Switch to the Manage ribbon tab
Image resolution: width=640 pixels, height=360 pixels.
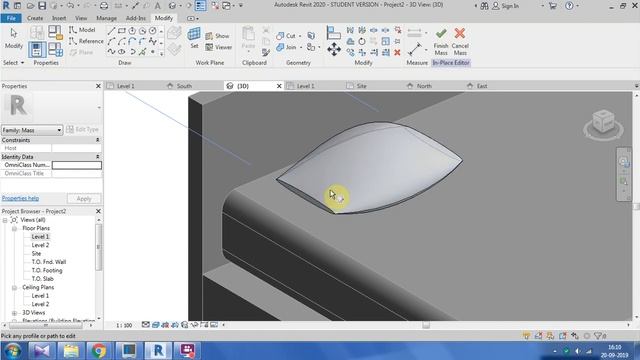click(x=107, y=18)
